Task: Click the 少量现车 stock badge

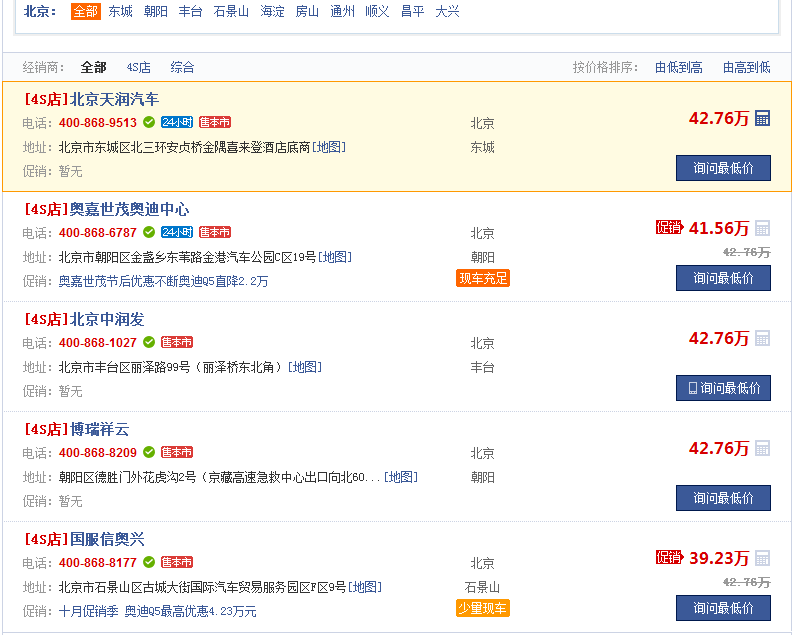Action: 483,608
